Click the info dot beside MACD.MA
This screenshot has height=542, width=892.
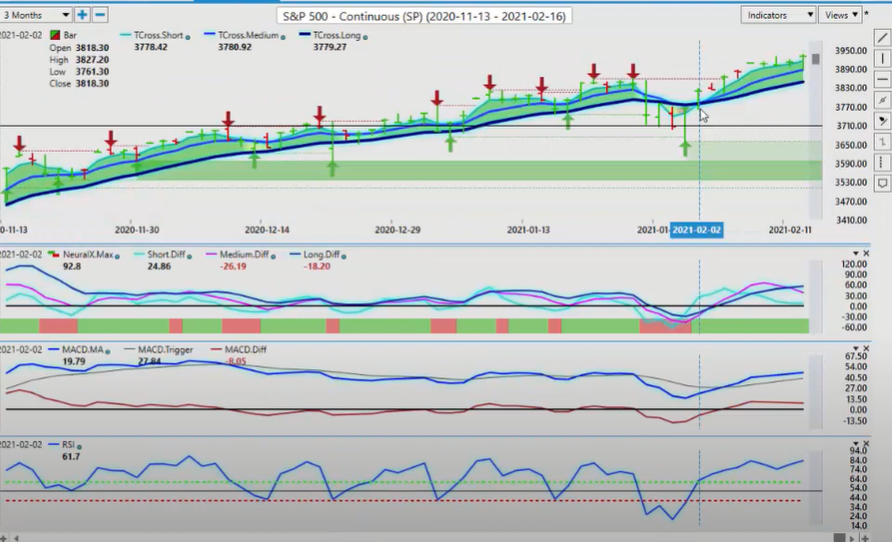(x=108, y=351)
